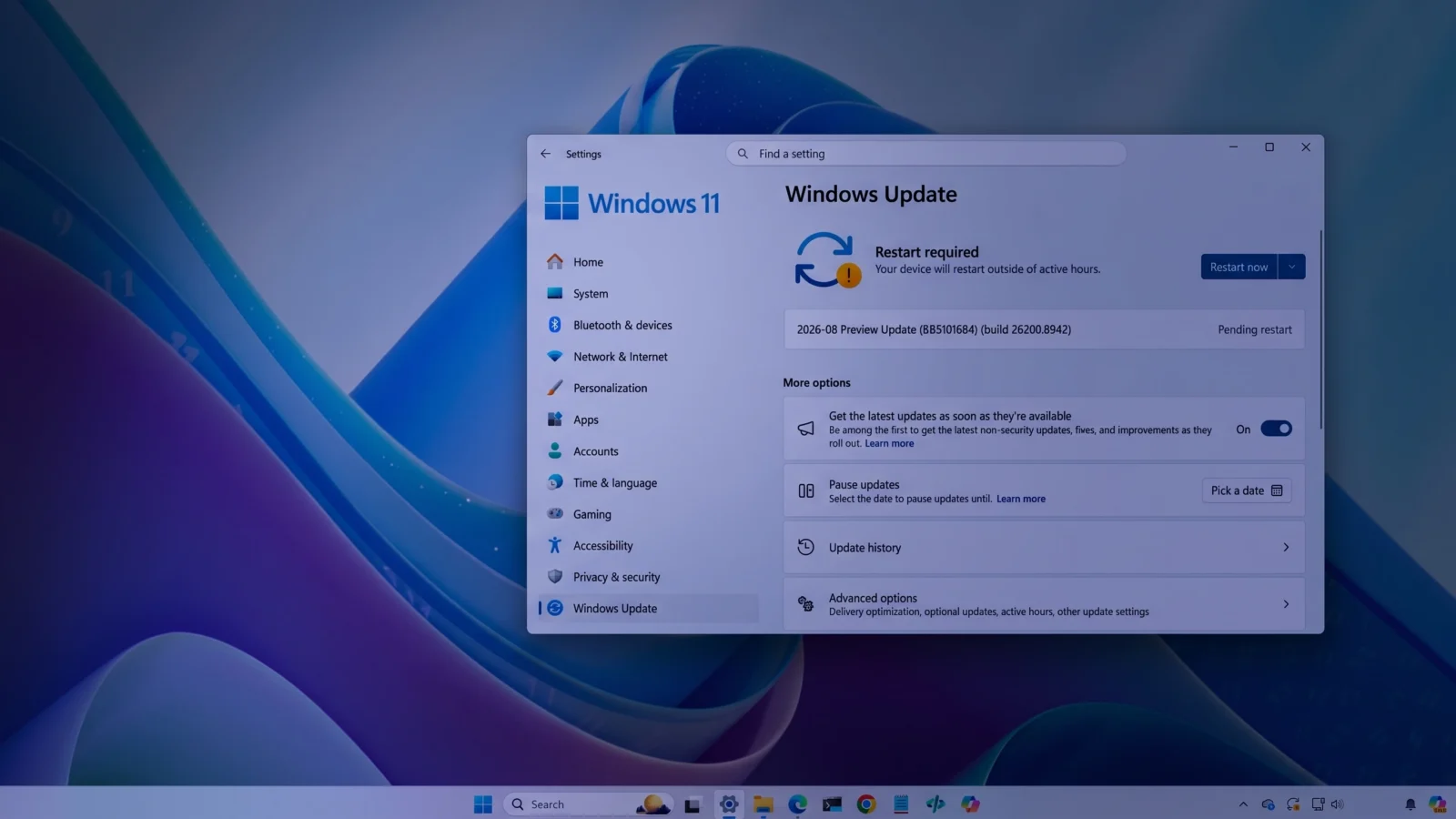Click Learn more under Pause updates
The height and width of the screenshot is (819, 1456).
[x=1021, y=499]
